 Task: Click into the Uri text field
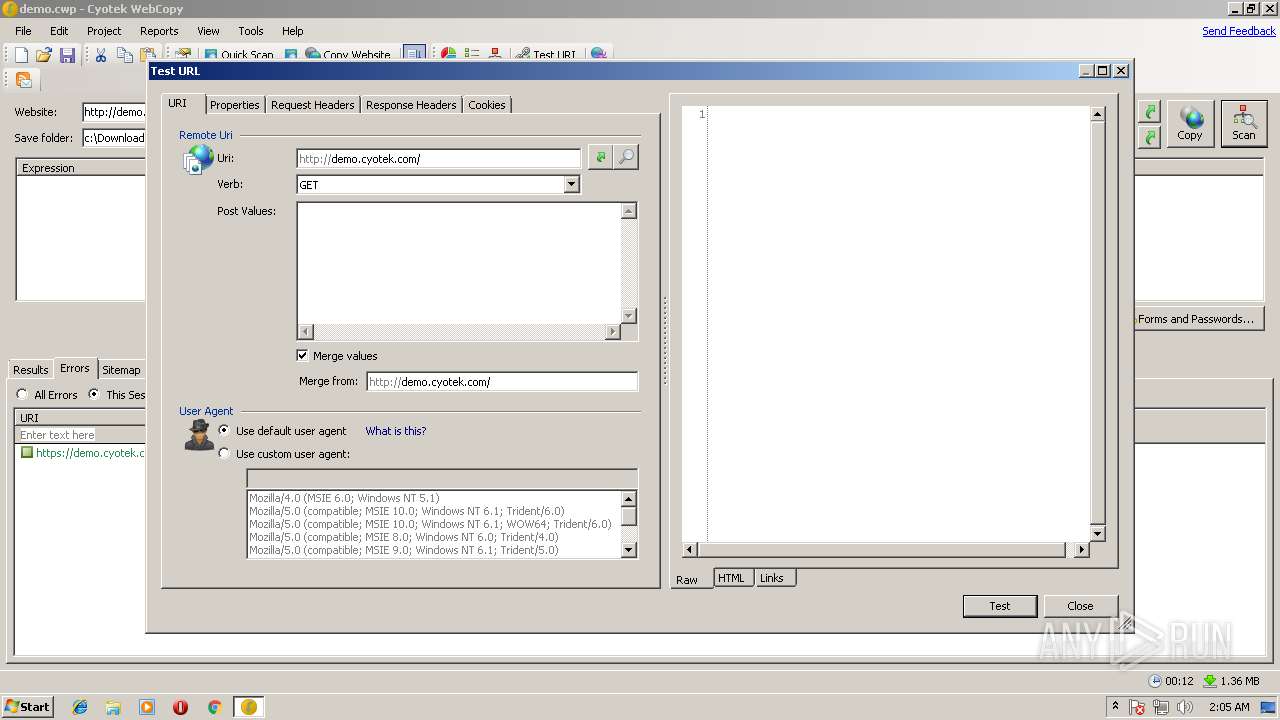(x=438, y=158)
